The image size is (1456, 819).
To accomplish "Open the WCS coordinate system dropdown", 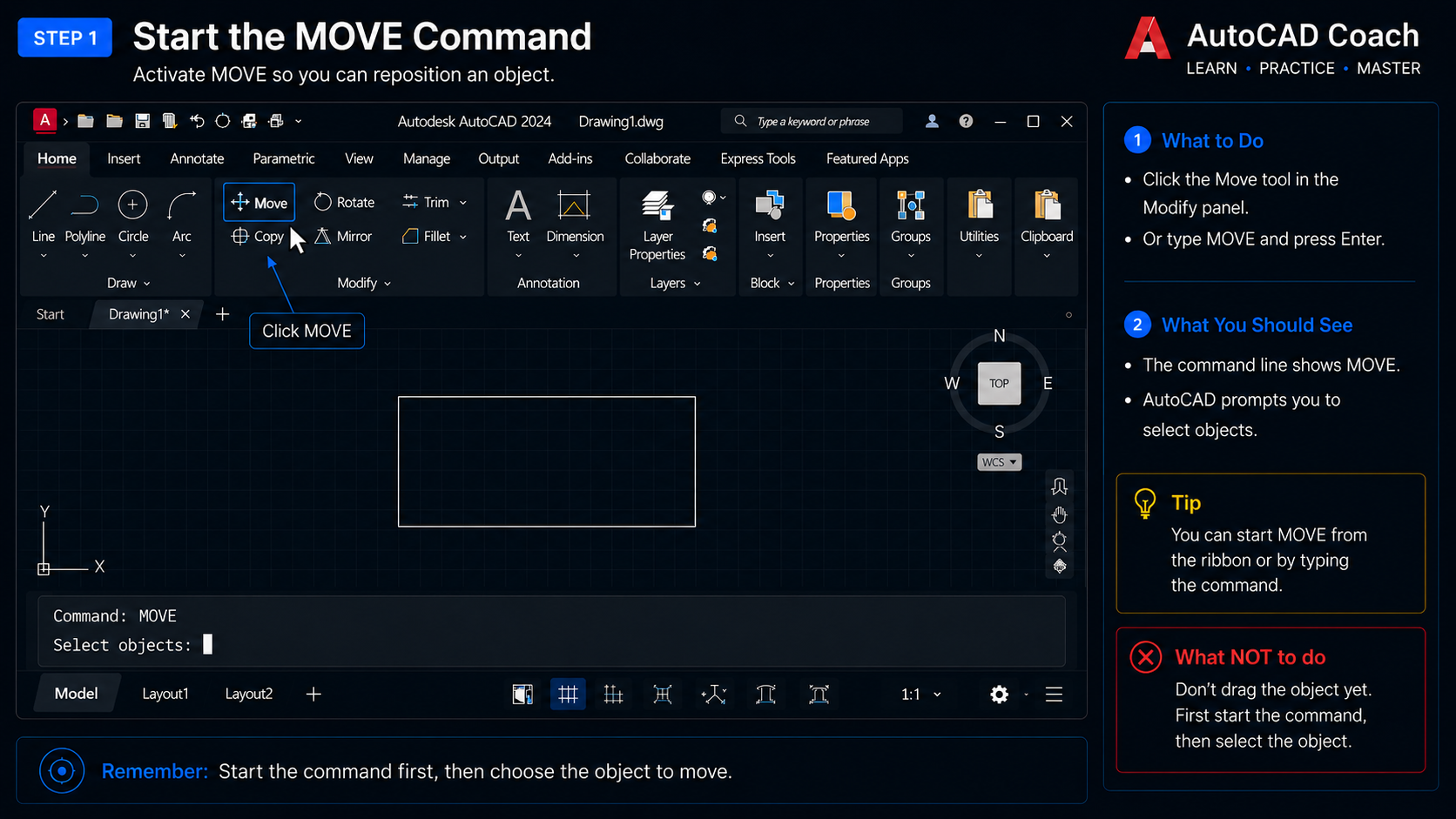I will 999,462.
